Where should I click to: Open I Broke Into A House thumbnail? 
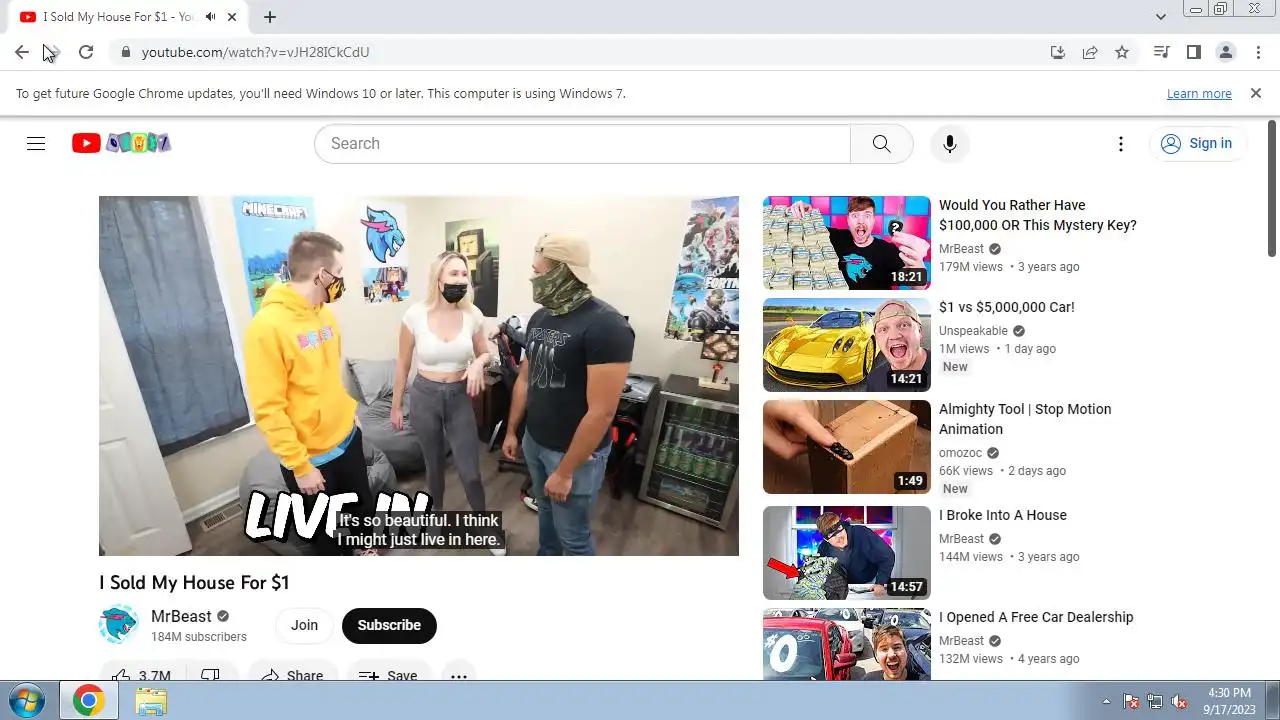pyautogui.click(x=847, y=553)
